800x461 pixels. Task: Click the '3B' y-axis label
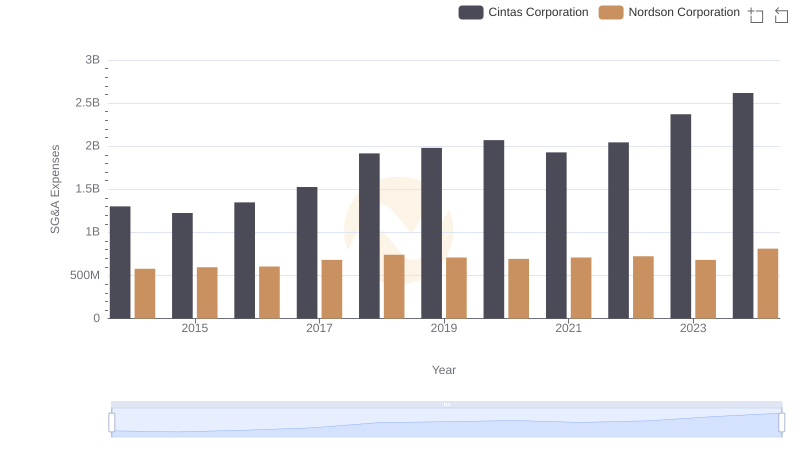pos(93,60)
